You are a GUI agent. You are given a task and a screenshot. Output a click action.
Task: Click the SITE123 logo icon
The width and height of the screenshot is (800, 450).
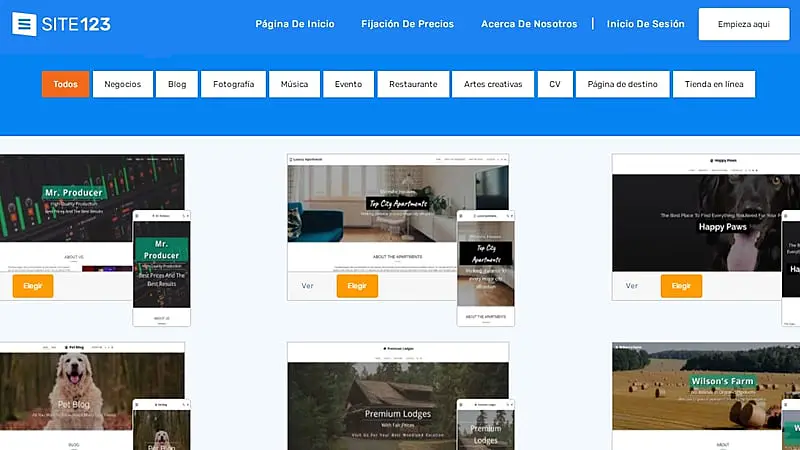tap(25, 24)
